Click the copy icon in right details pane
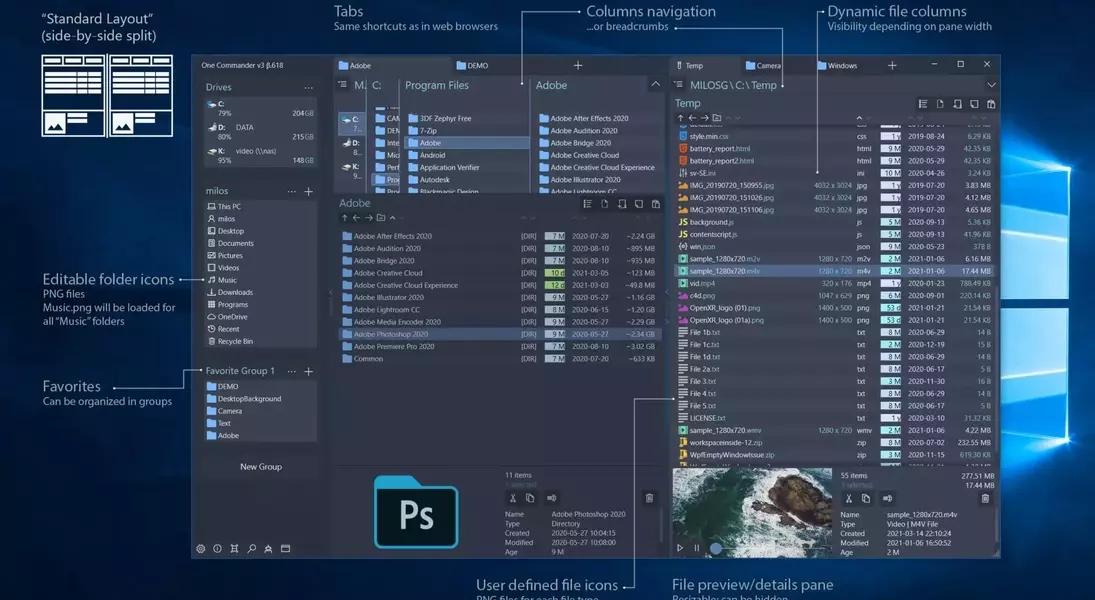The image size is (1095, 600). pos(866,498)
